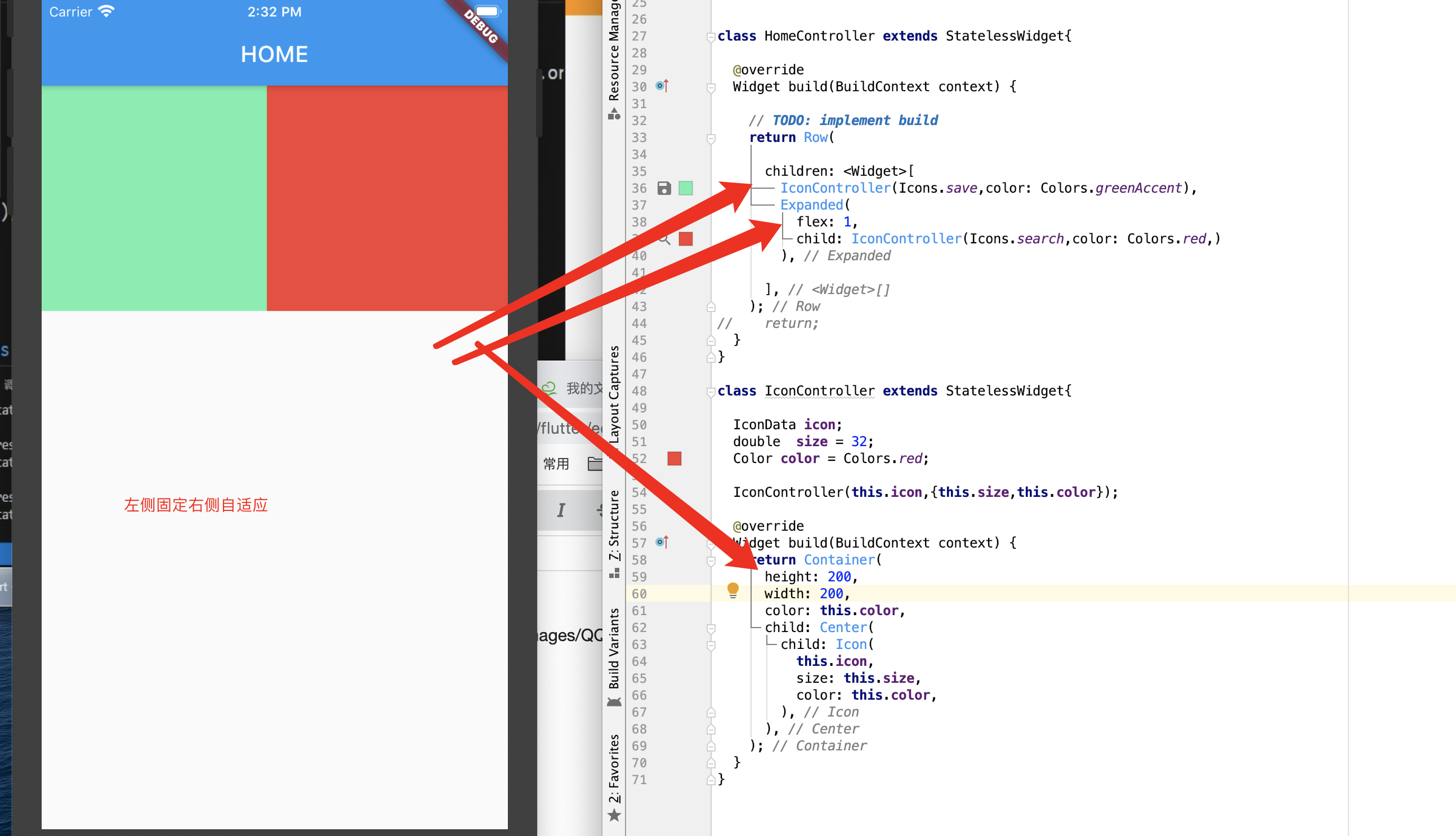Click the green color swatch on line 36
This screenshot has height=836, width=1456.
(686, 188)
